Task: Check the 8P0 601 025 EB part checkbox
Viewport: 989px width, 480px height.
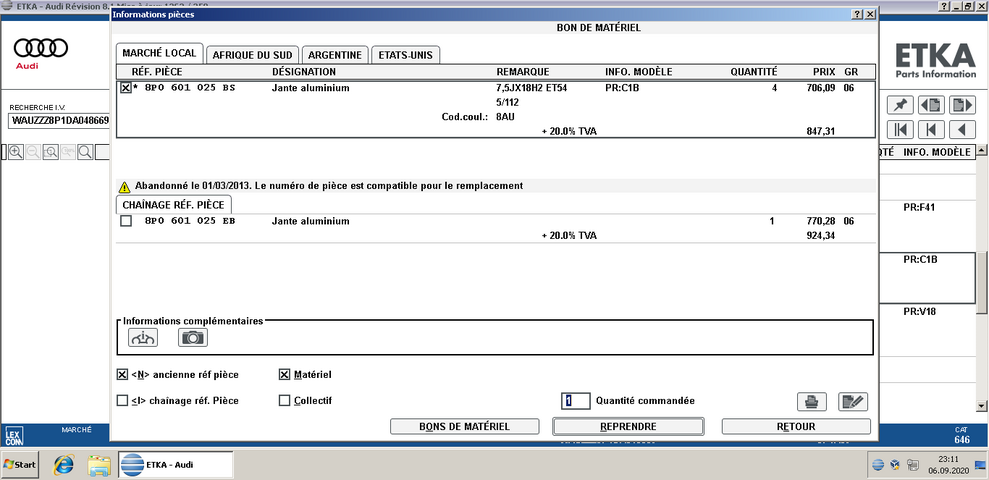Action: [126, 221]
